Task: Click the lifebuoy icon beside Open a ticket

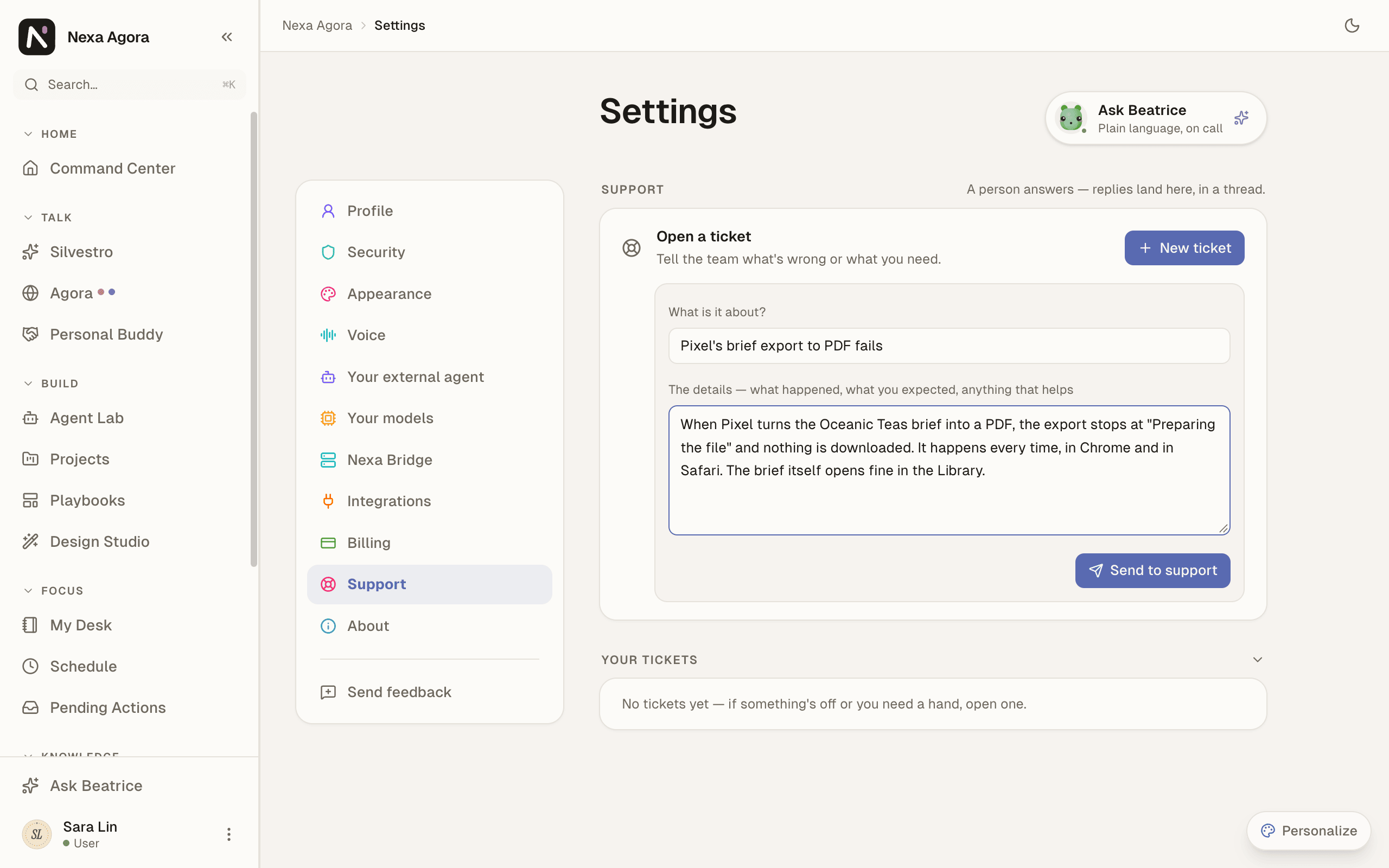Action: pyautogui.click(x=632, y=248)
